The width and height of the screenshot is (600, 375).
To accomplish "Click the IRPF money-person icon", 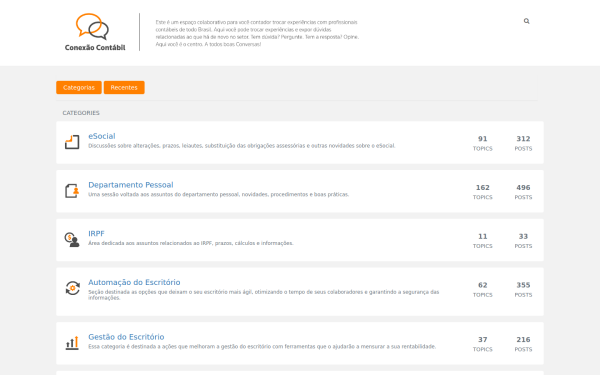I will pos(72,240).
